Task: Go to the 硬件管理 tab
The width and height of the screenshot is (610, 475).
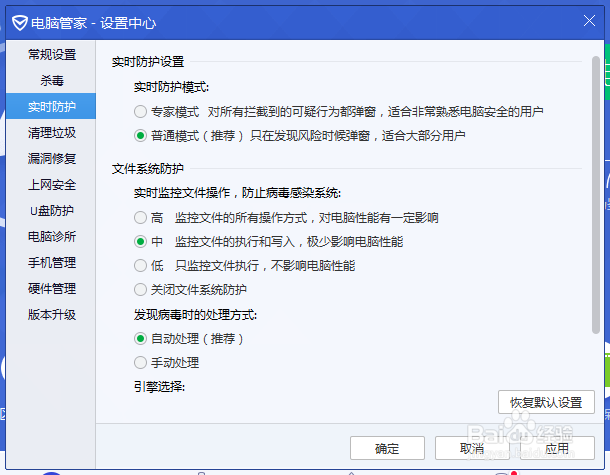Action: (52, 289)
